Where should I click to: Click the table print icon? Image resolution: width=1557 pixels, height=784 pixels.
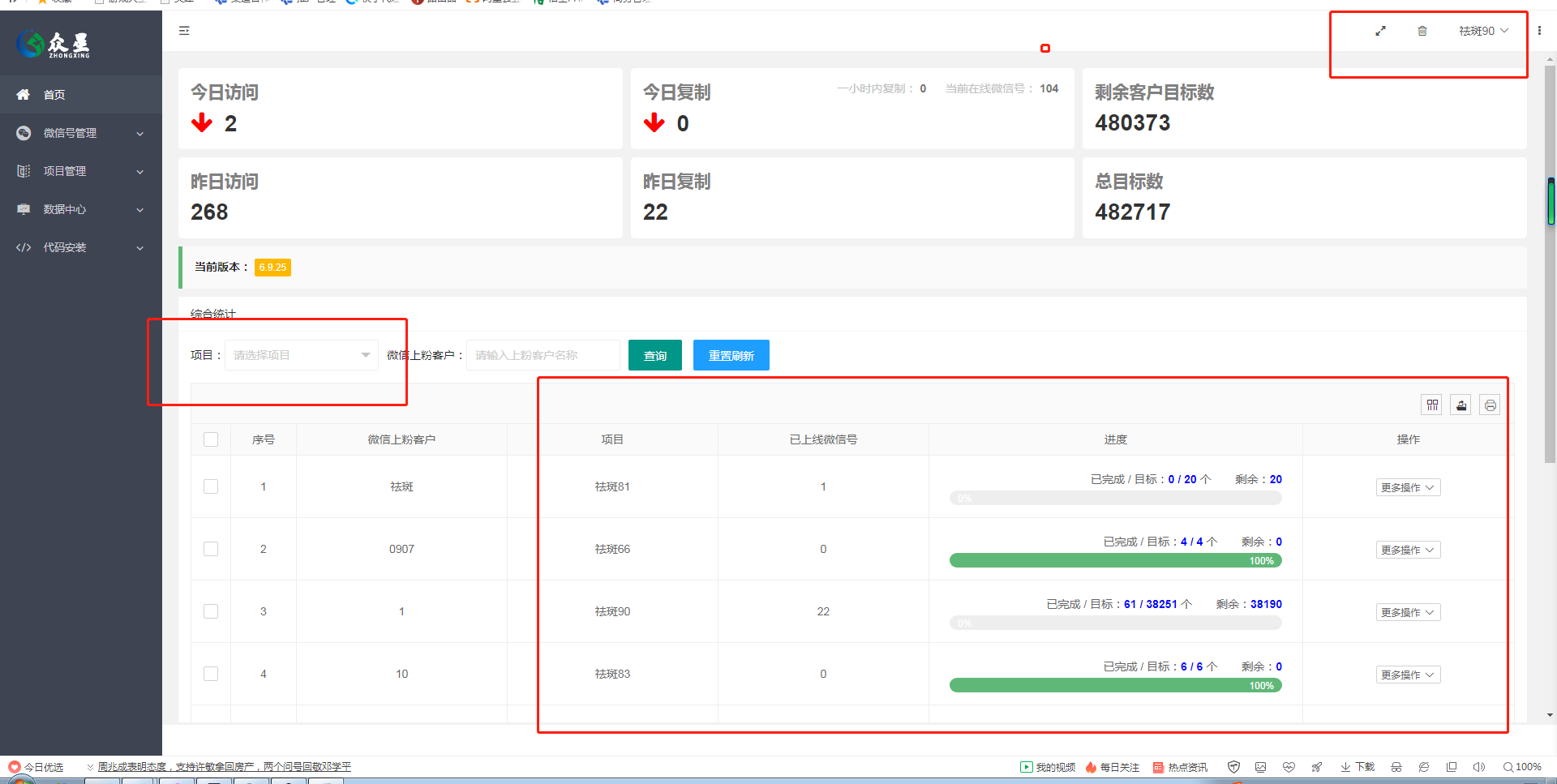[x=1490, y=405]
